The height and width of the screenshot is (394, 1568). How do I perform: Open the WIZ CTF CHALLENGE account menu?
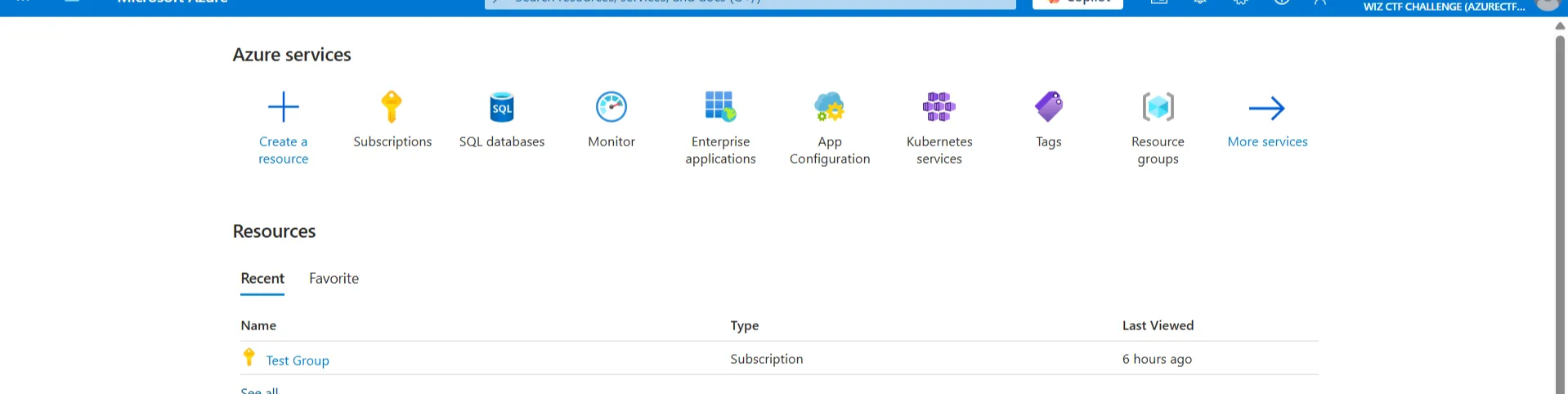click(1444, 7)
